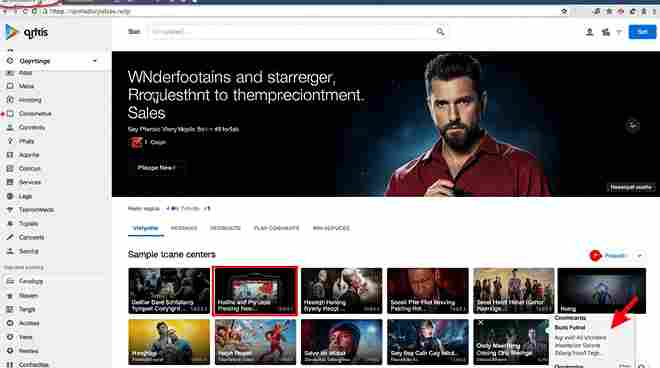Close the X on the fifth second-row thumbnail
This screenshot has height=368, width=660.
point(481,323)
